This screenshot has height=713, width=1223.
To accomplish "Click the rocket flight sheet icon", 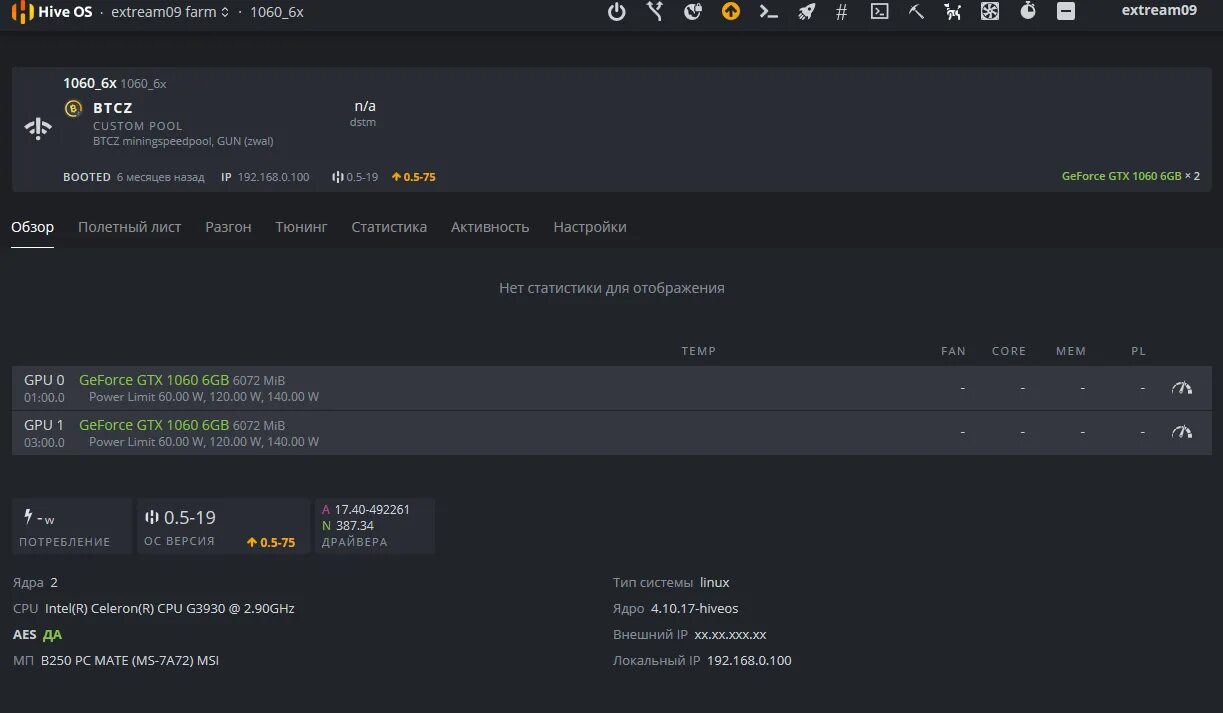I will coord(806,12).
